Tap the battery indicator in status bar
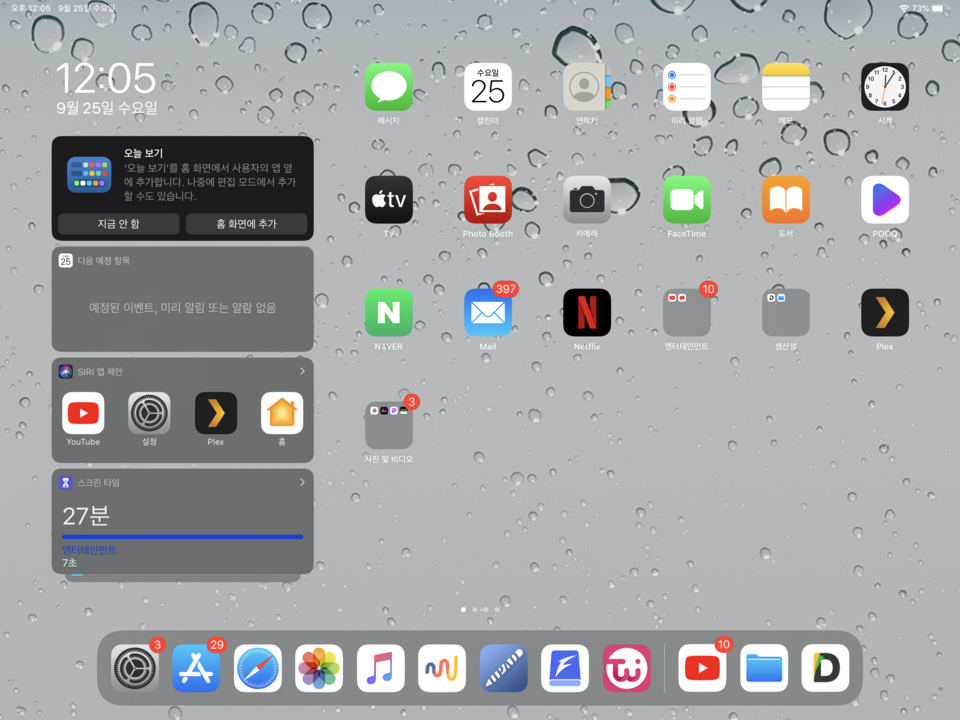Viewport: 960px width, 720px height. pyautogui.click(x=939, y=9)
